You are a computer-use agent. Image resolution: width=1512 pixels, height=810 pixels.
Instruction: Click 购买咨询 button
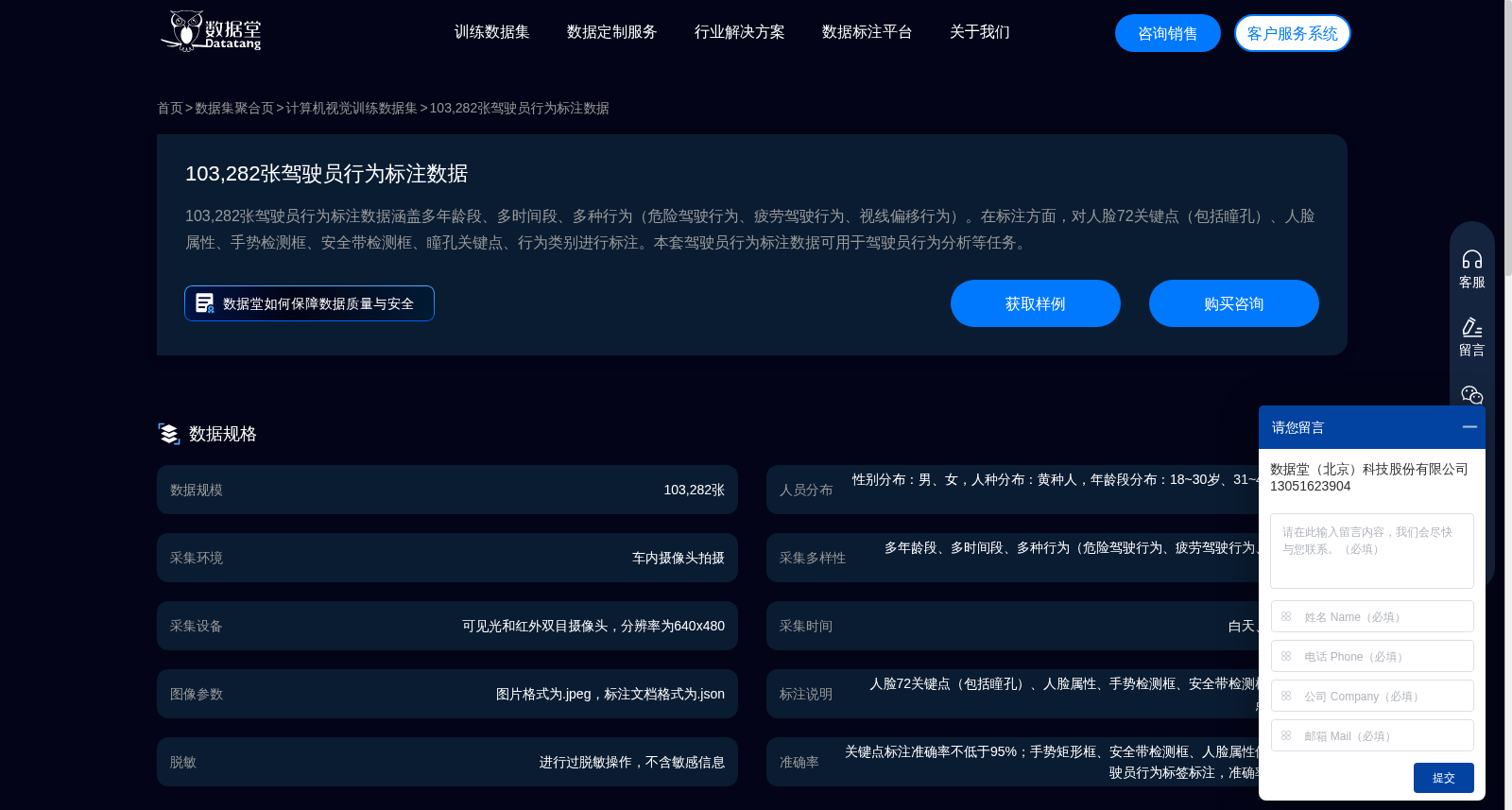[x=1233, y=303]
